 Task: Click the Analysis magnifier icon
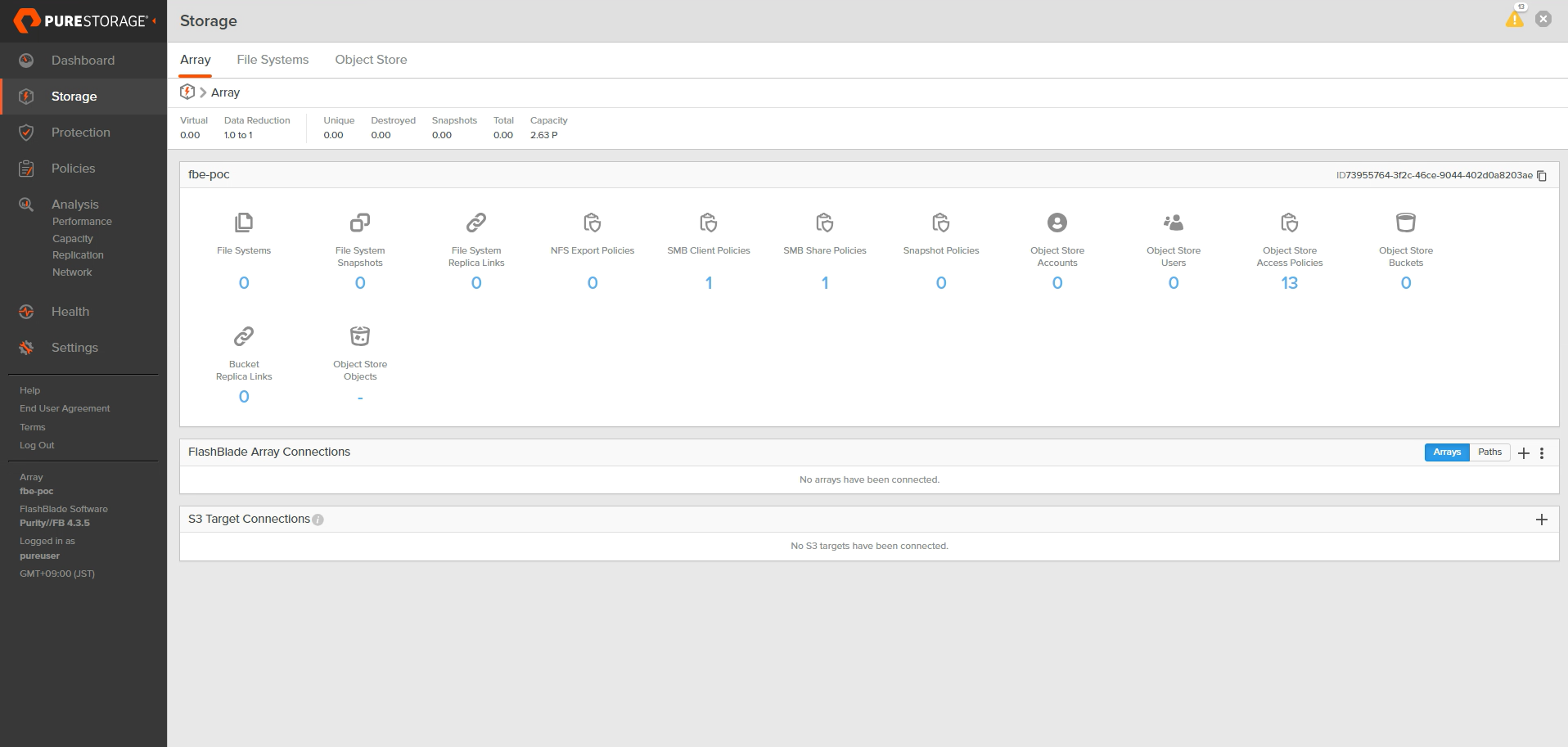coord(26,205)
